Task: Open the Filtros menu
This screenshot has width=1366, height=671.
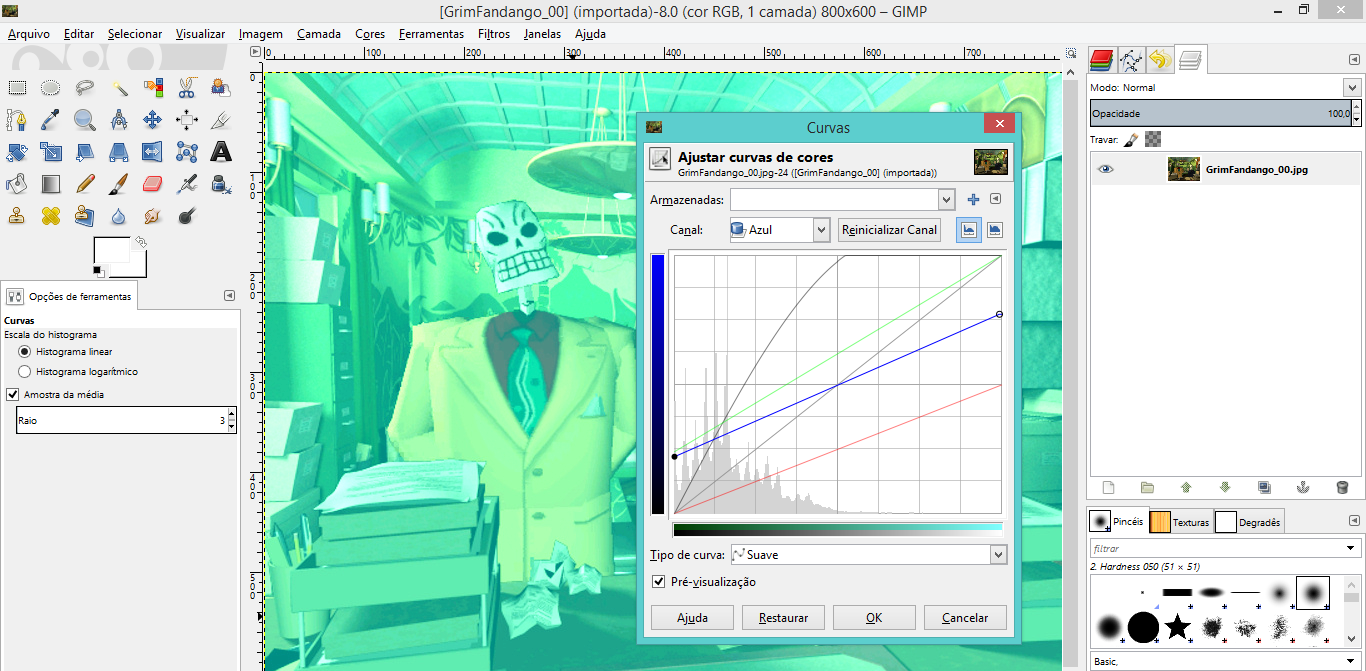Action: click(494, 34)
